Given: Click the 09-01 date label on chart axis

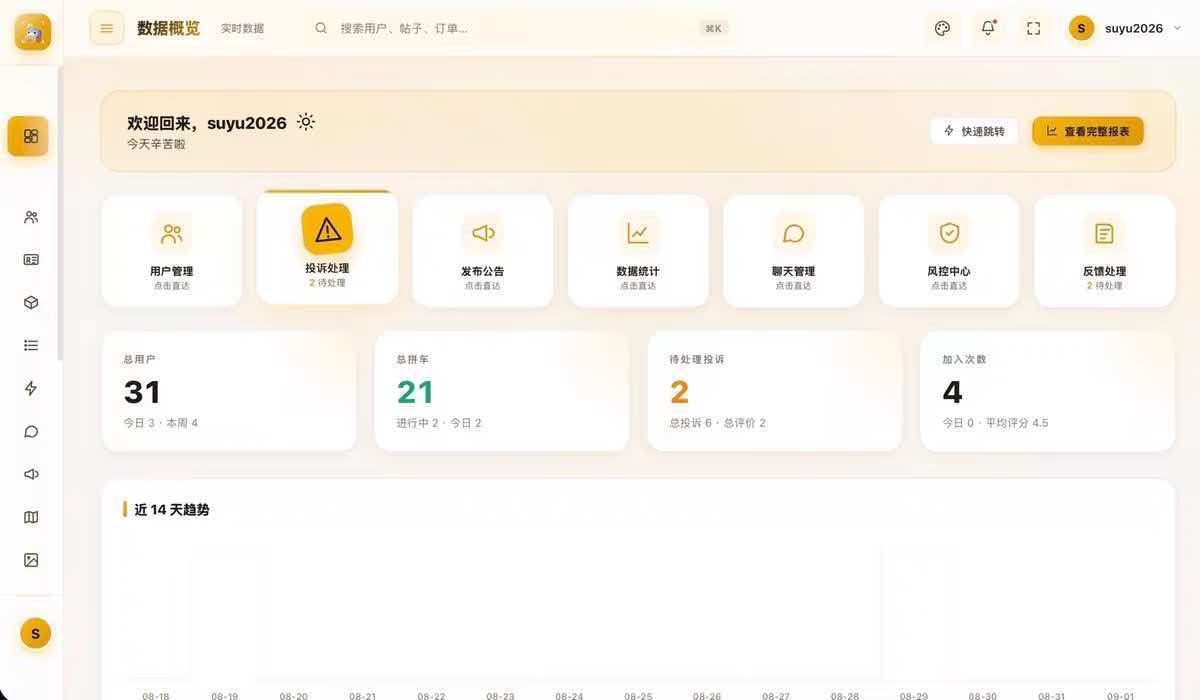Looking at the screenshot, I should click(x=1121, y=695).
